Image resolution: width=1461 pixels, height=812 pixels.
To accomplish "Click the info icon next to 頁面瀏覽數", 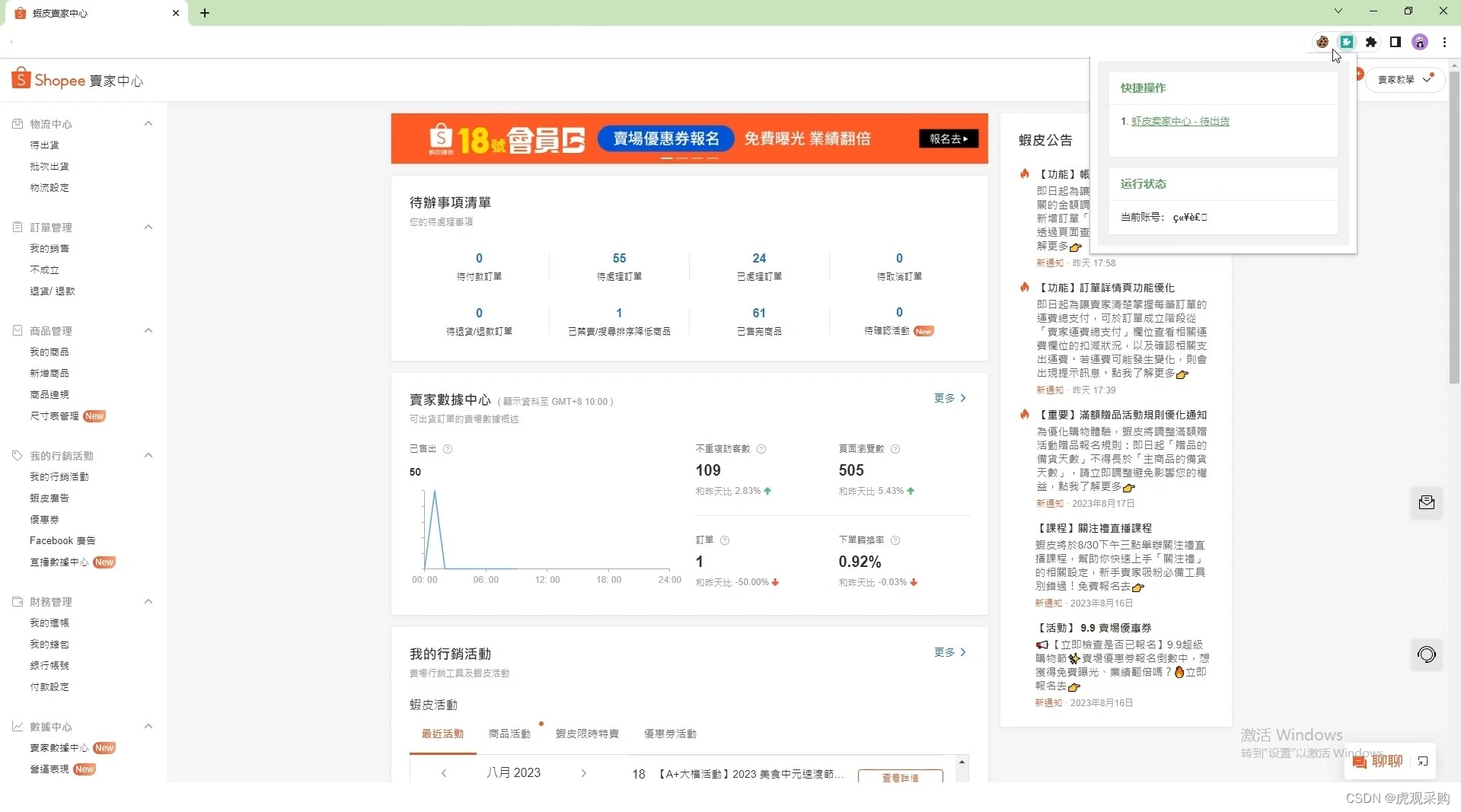I will pos(895,449).
